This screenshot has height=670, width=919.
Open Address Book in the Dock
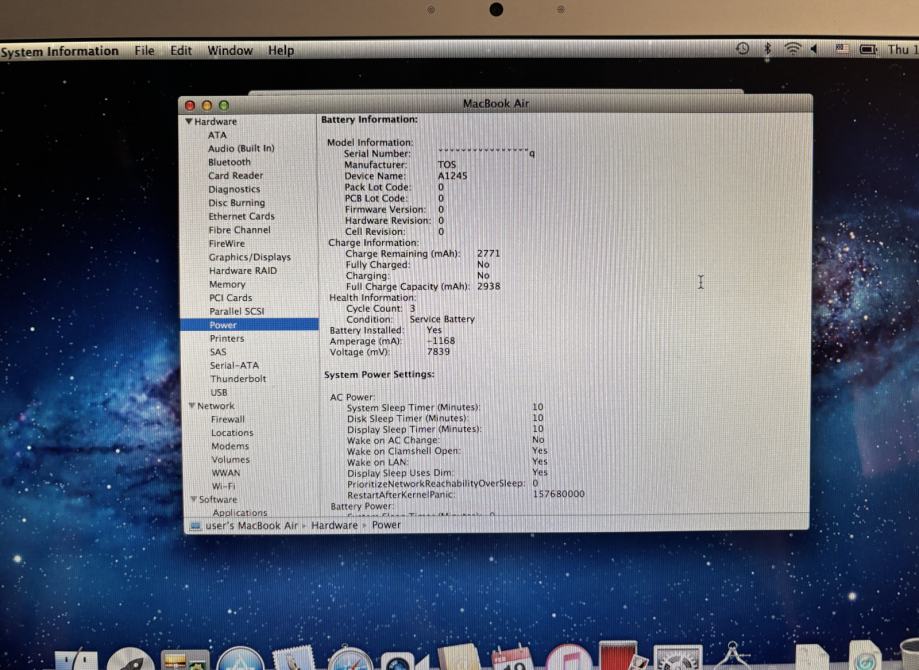tap(458, 658)
